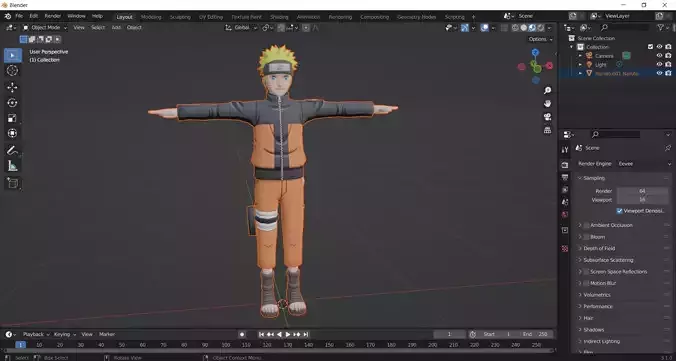Click the Blender logo menu icon

click(x=8, y=16)
